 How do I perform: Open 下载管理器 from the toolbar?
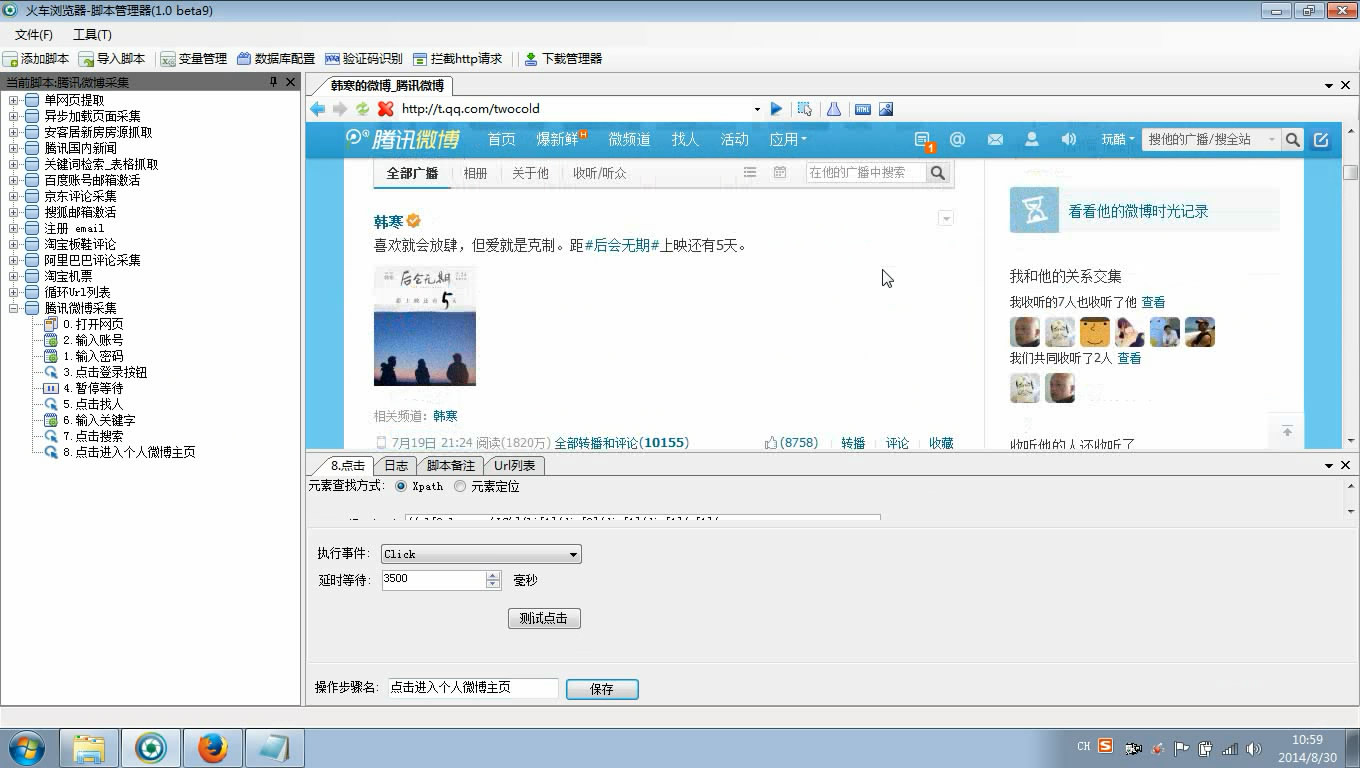point(563,59)
